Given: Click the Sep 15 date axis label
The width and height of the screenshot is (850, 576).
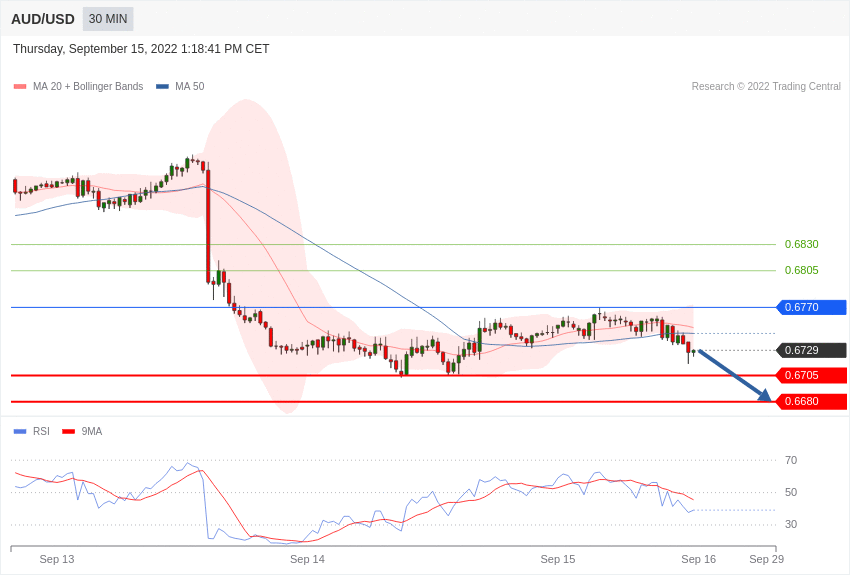Looking at the screenshot, I should [558, 559].
